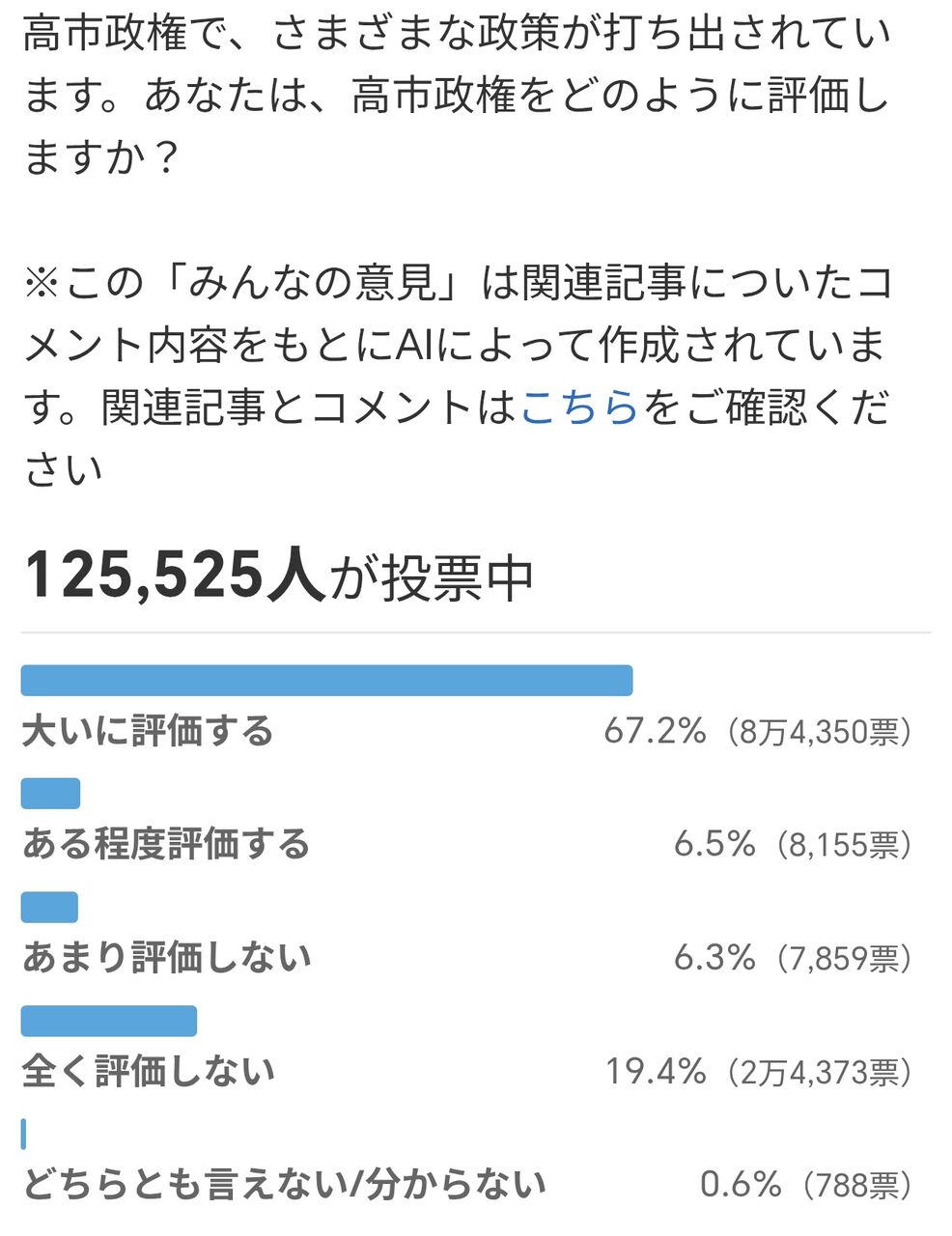
Task: Click the 6.3% percentage value
Action: pos(714,958)
